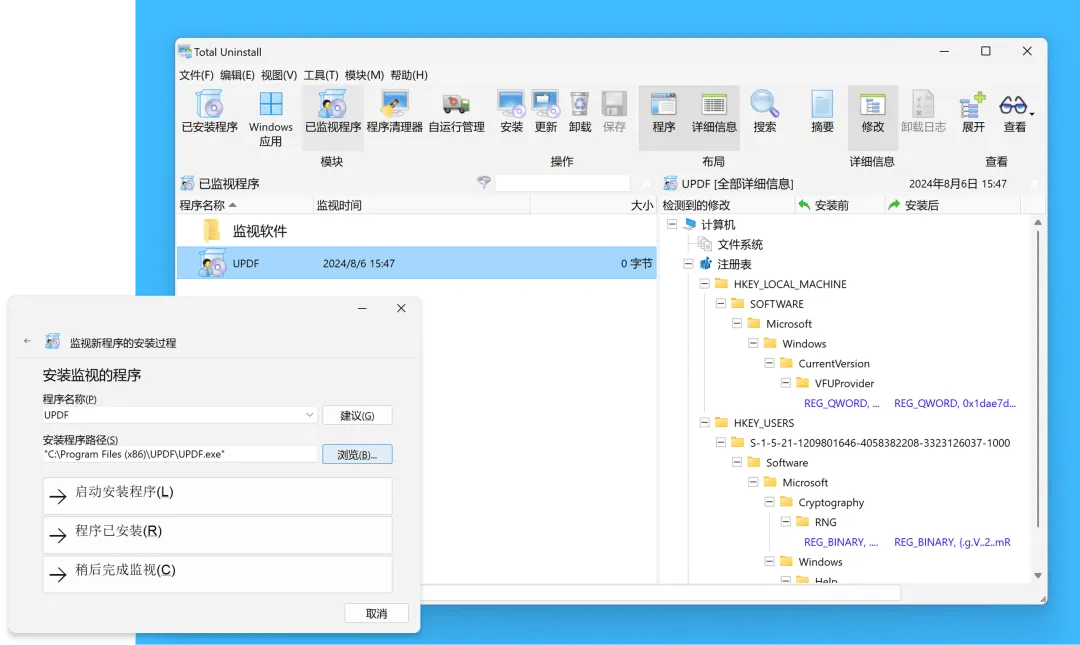Choose 稍后完成监视(C) option
Screen dimensions: 1080x645
[x=217, y=574]
